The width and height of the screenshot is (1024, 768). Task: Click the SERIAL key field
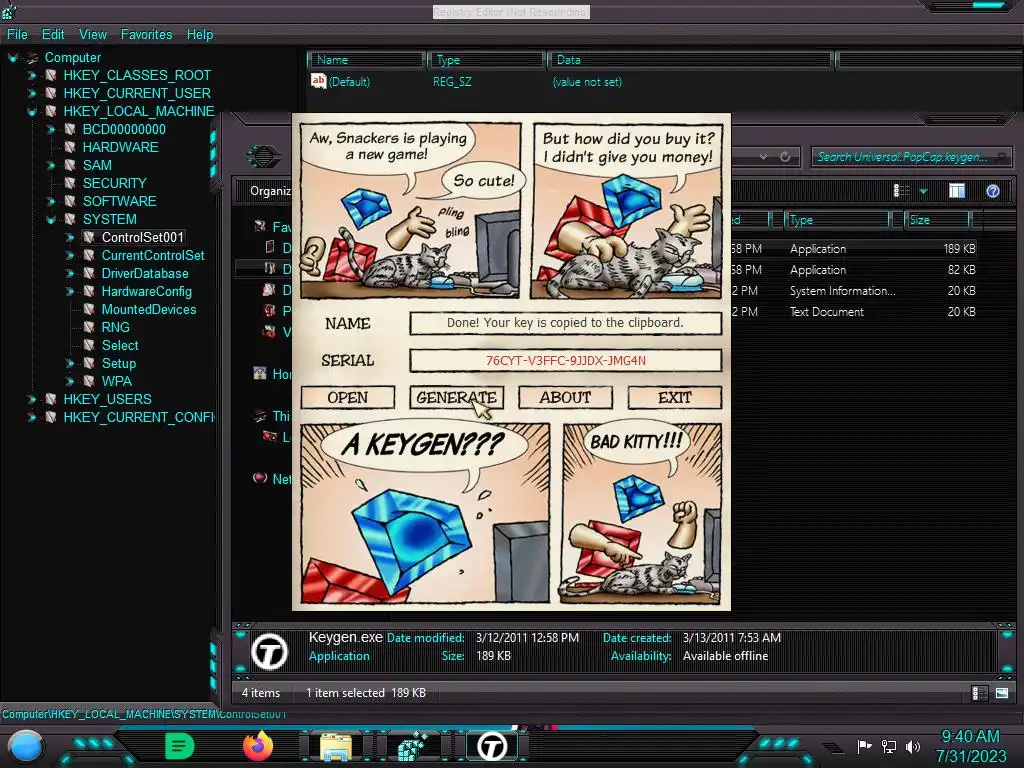(566, 360)
